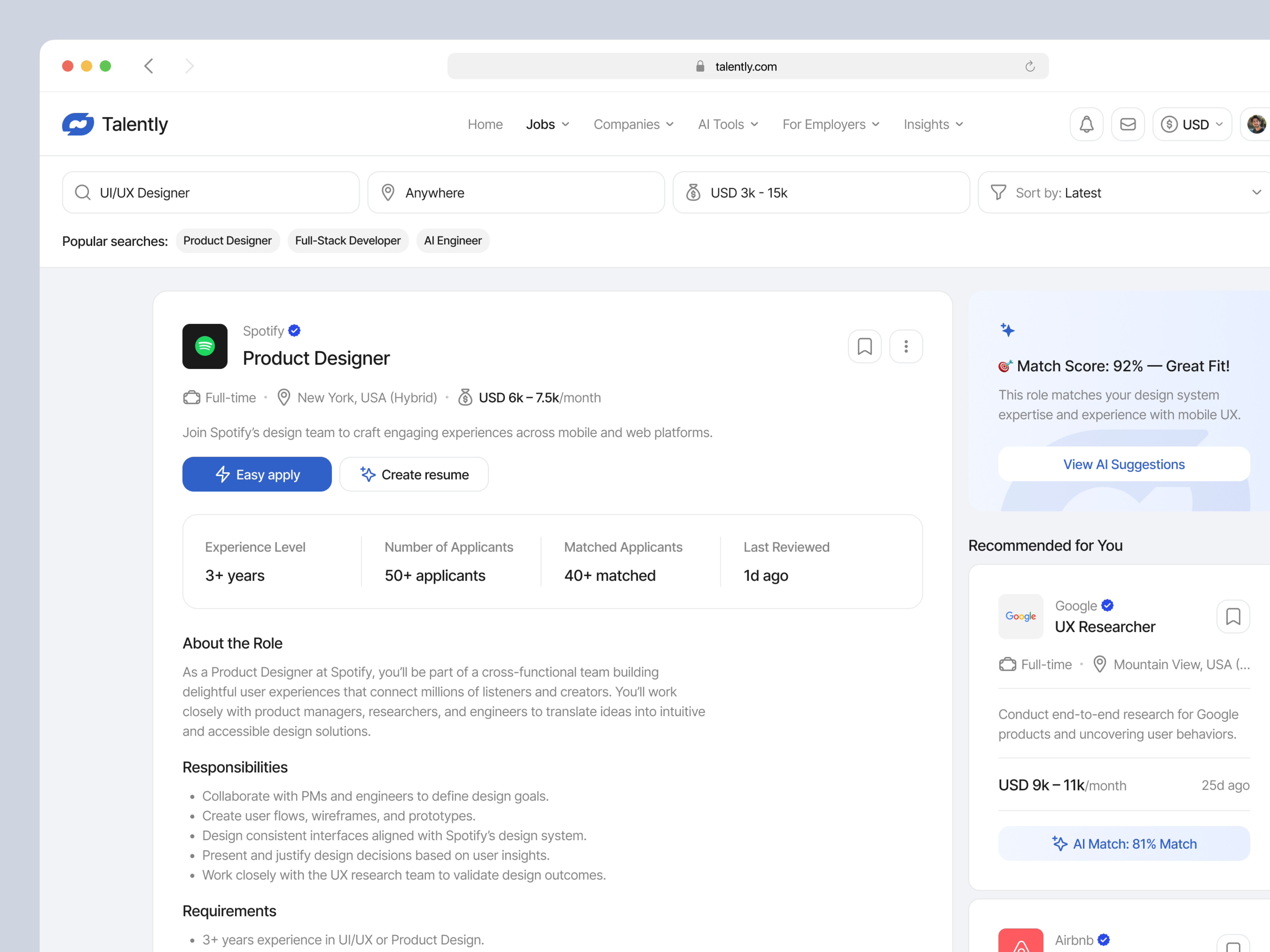Open the messages inbox icon

point(1128,124)
